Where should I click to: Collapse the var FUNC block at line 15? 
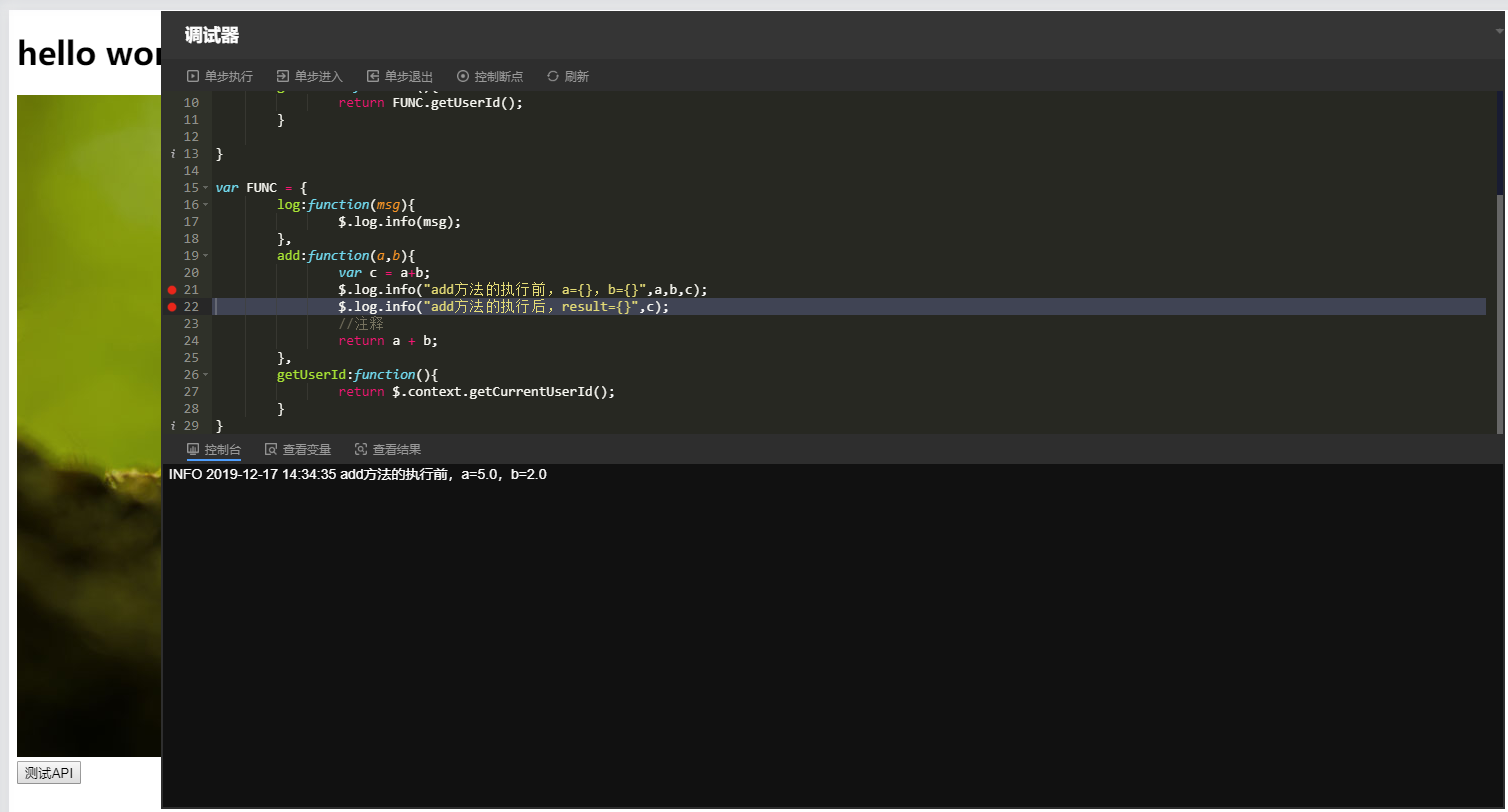[205, 188]
